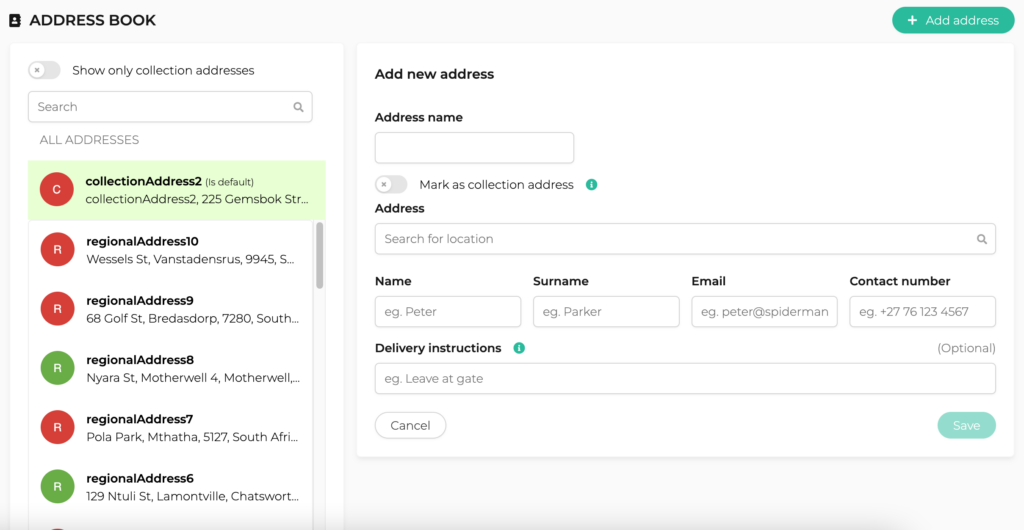1024x530 pixels.
Task: Click the Search for location field
Action: pos(685,239)
